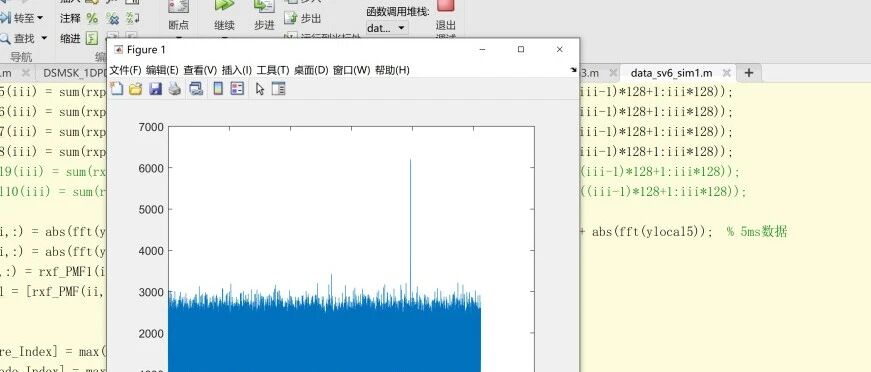
Task: Click the 2000 y-axis tick label
Action: click(151, 334)
